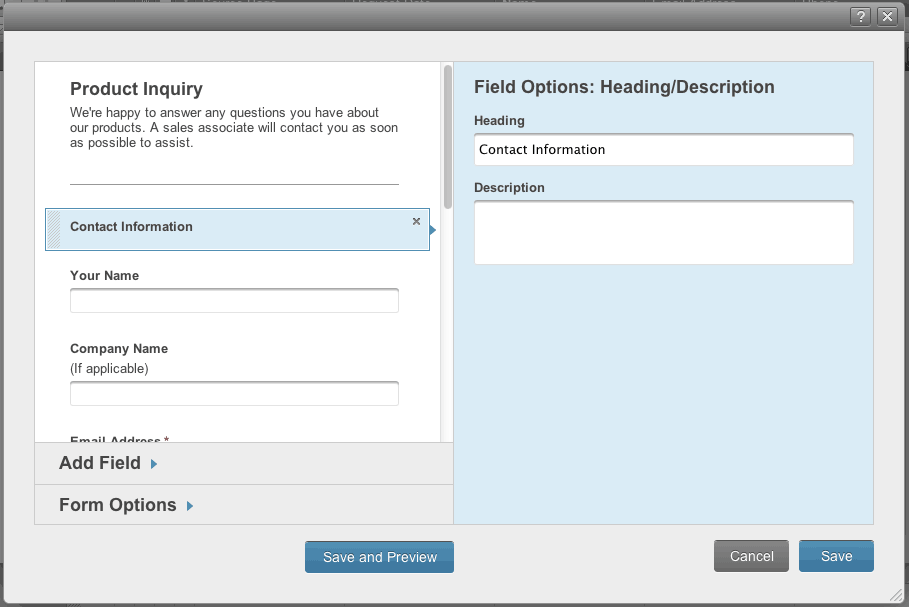This screenshot has height=607, width=909.
Task: Select the Product Inquiry form title
Action: click(136, 89)
